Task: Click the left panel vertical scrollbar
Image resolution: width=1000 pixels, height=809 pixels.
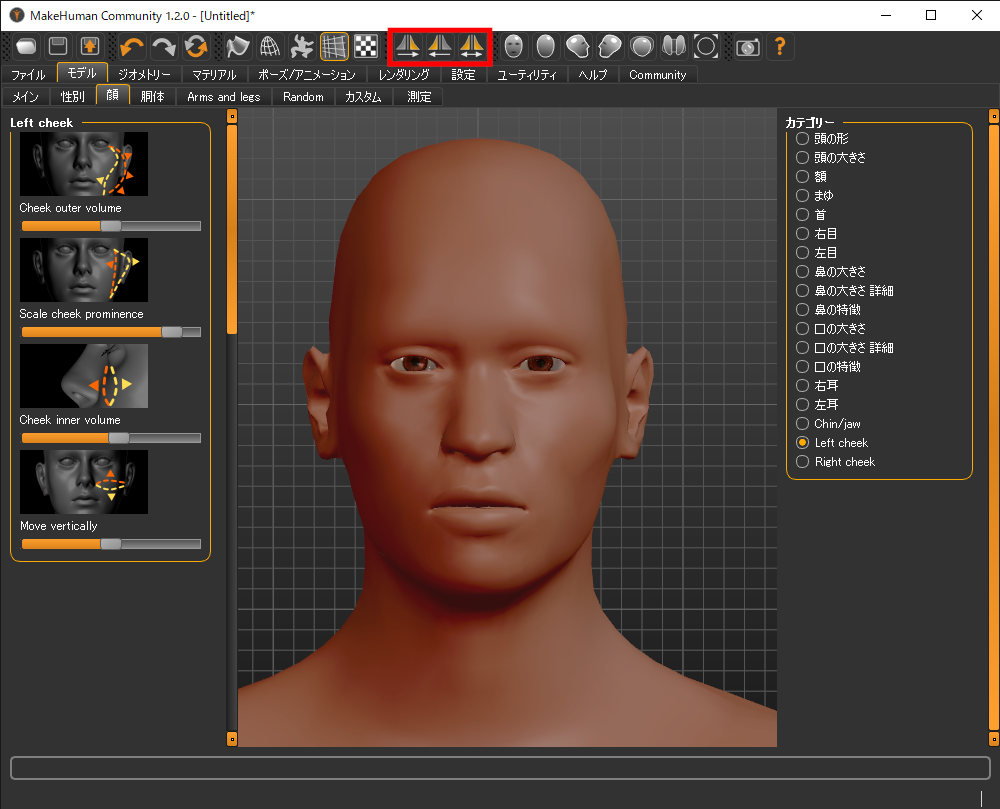Action: pyautogui.click(x=232, y=230)
